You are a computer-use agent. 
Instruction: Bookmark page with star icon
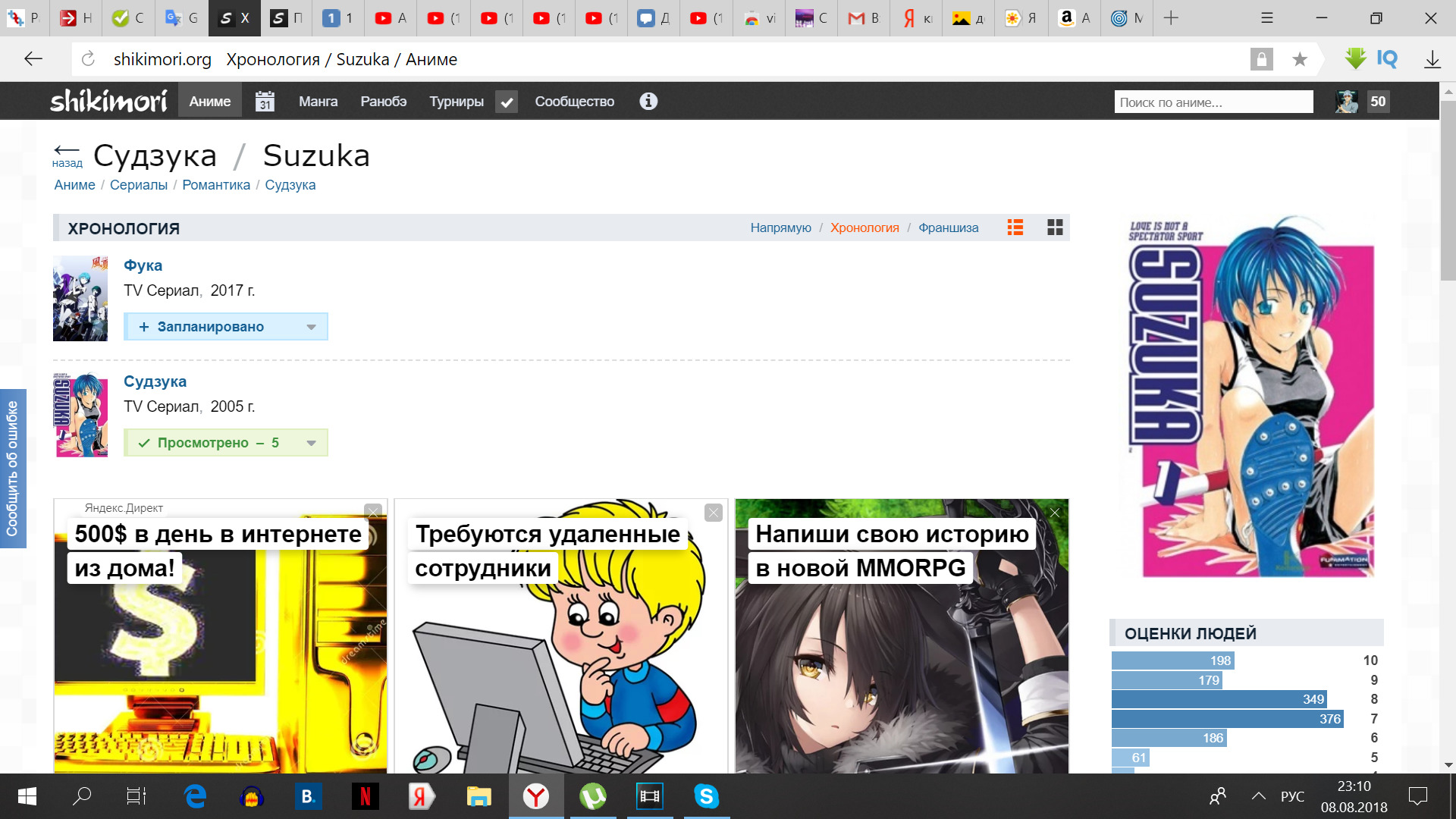(x=1300, y=59)
